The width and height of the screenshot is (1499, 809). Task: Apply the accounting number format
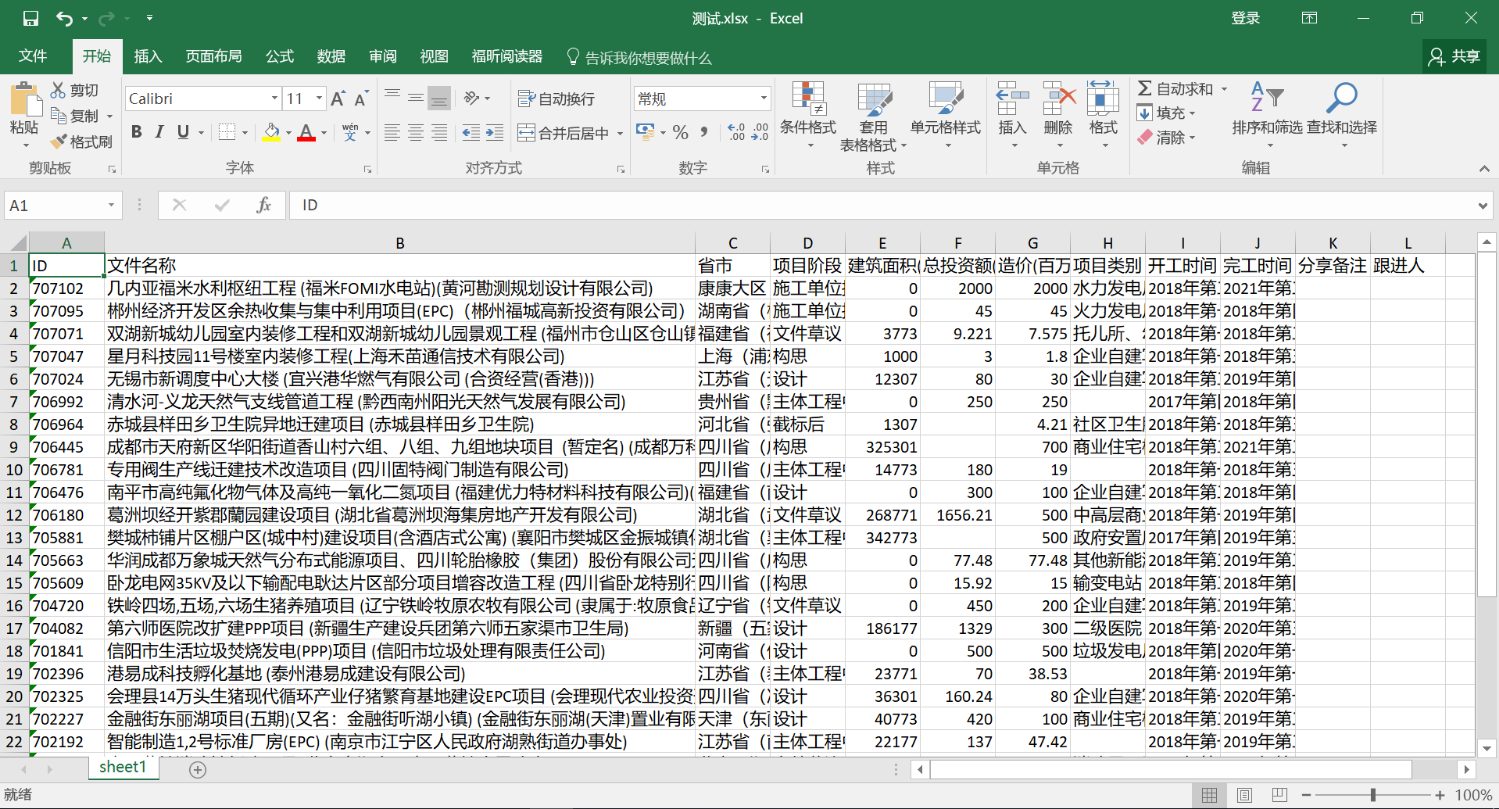pyautogui.click(x=645, y=132)
